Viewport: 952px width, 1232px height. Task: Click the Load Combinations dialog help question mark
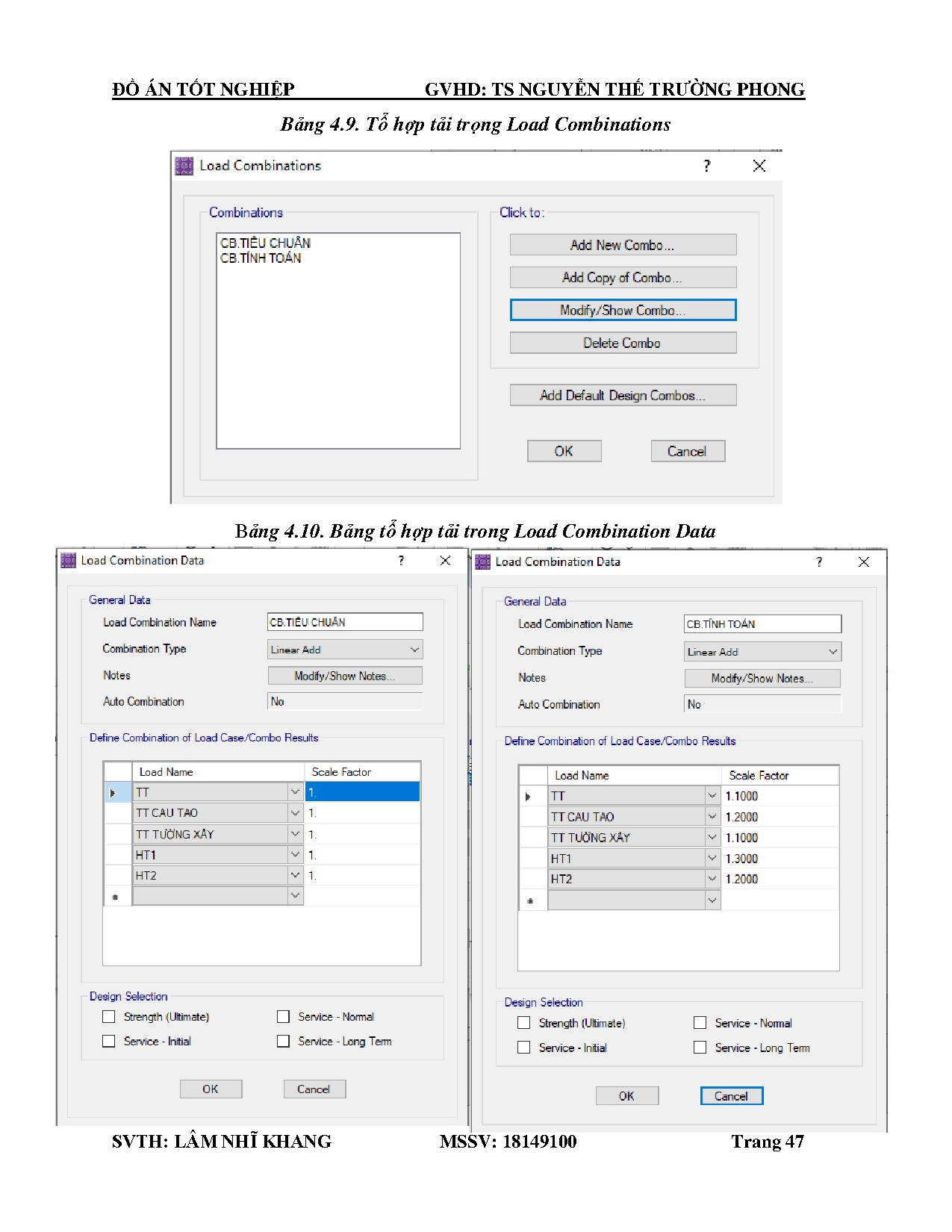coord(706,166)
